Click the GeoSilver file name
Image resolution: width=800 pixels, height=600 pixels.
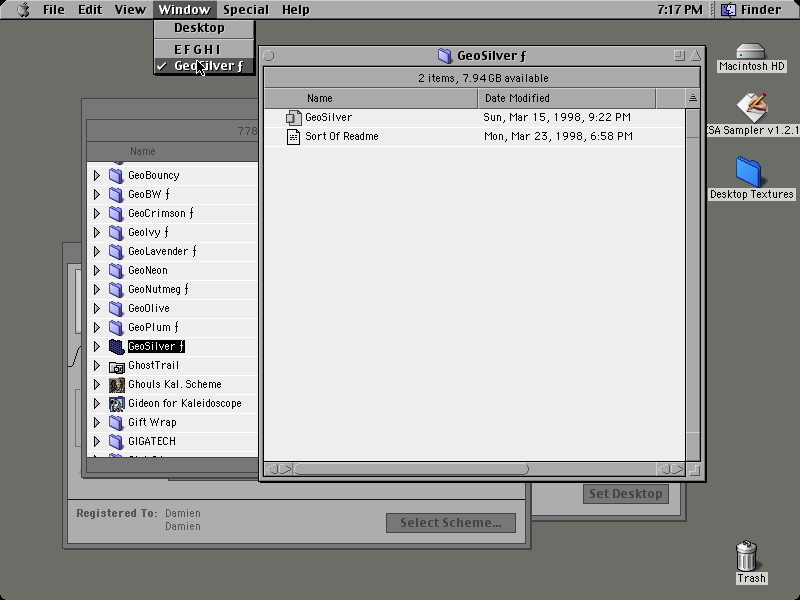329,117
